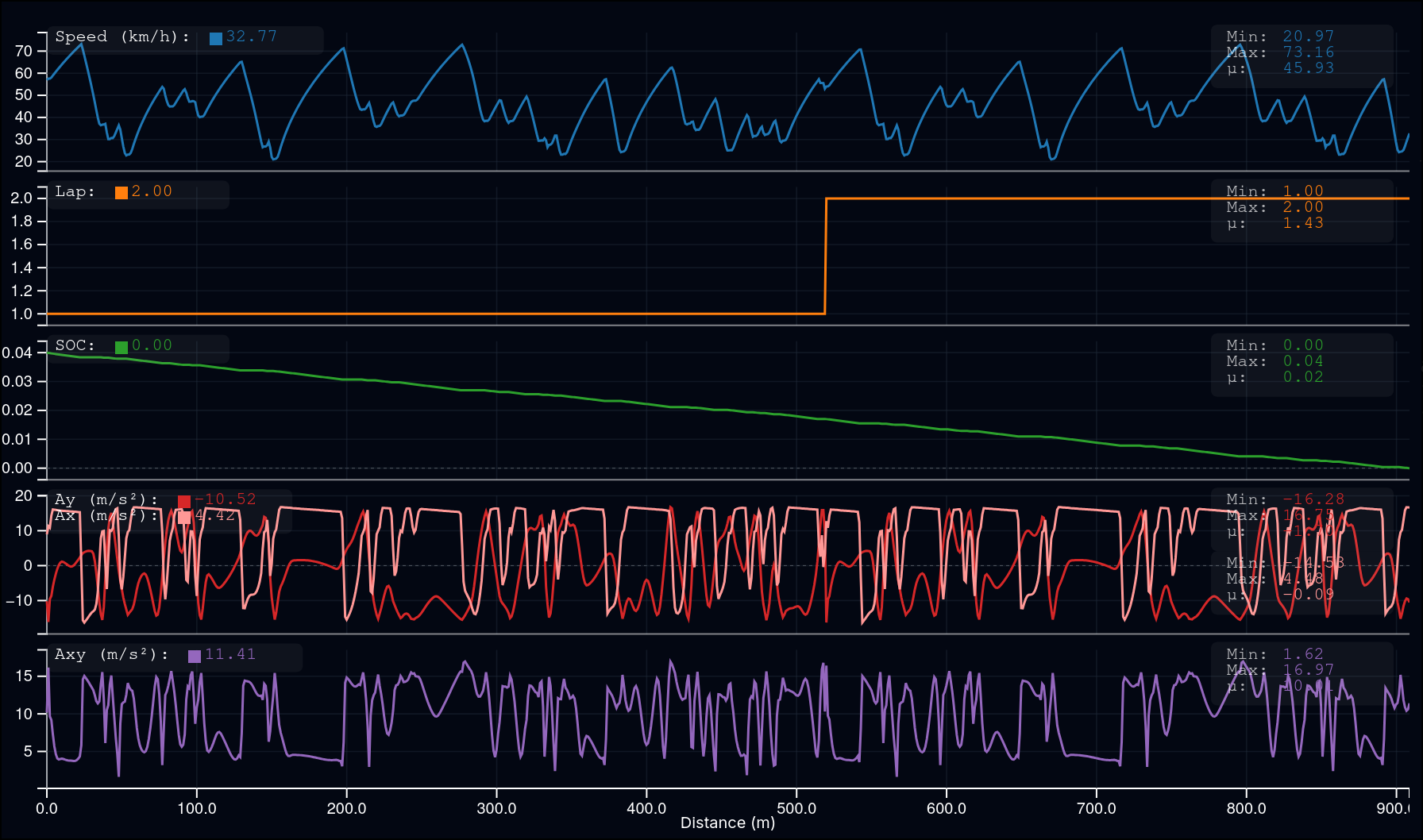1423x840 pixels.
Task: Click the SOC max value 0.04
Action: click(x=1303, y=361)
